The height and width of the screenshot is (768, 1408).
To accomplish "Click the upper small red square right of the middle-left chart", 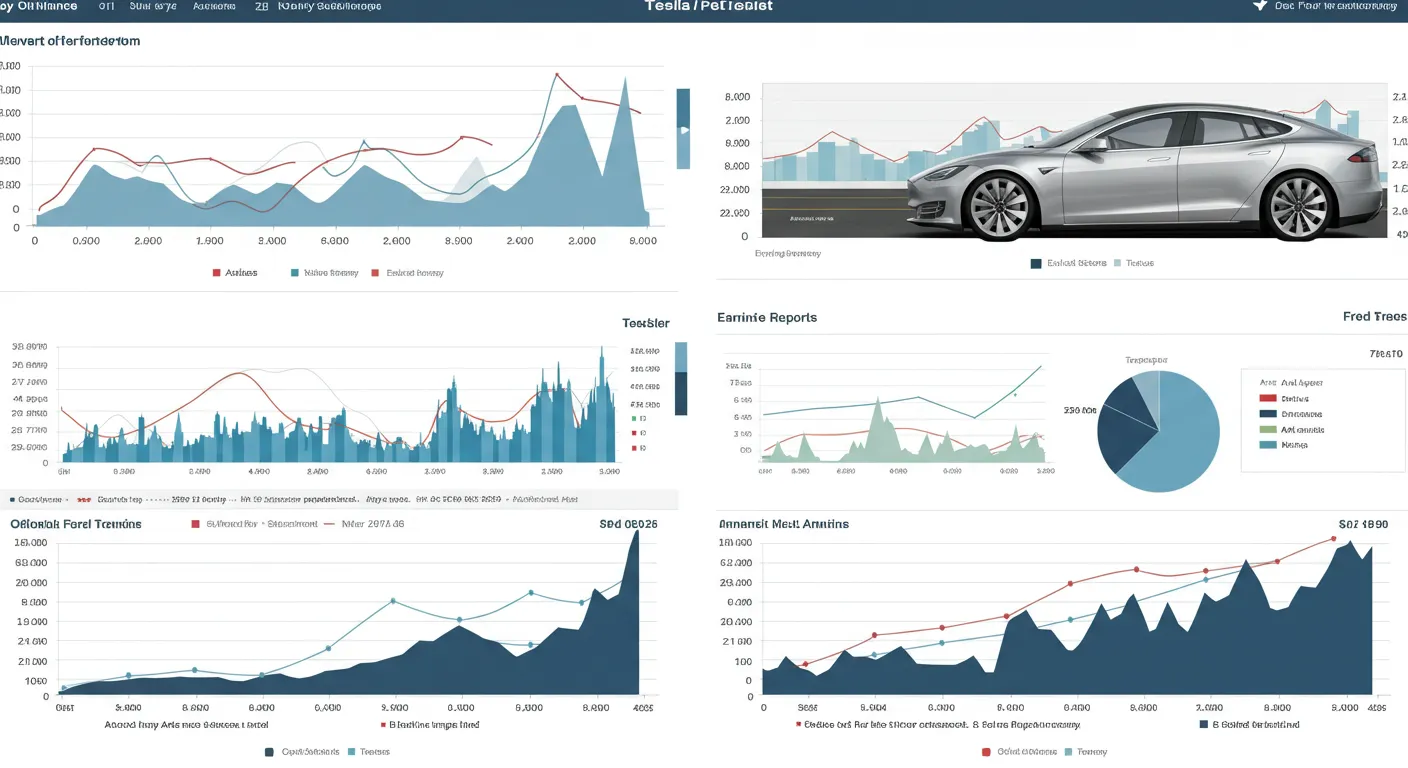I will point(634,433).
